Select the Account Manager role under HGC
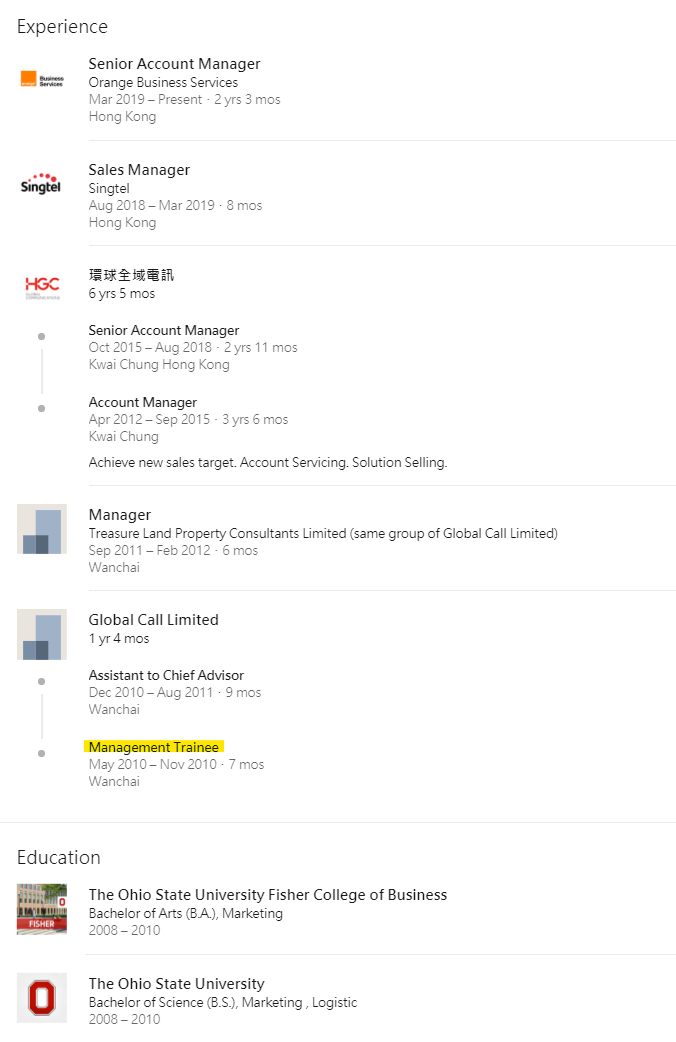Viewport: 676px width, 1042px height. coord(143,402)
